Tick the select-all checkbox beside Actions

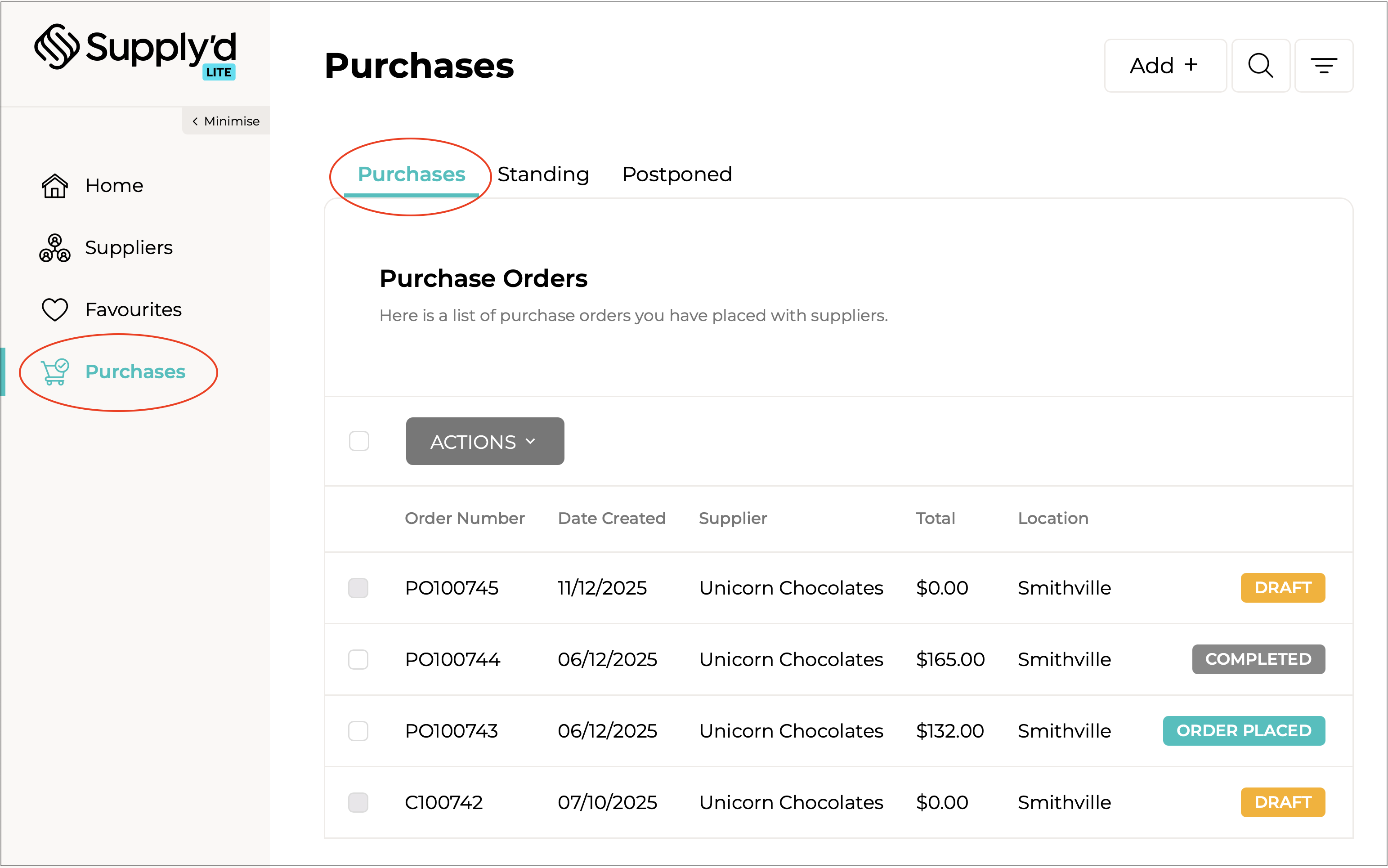[359, 441]
